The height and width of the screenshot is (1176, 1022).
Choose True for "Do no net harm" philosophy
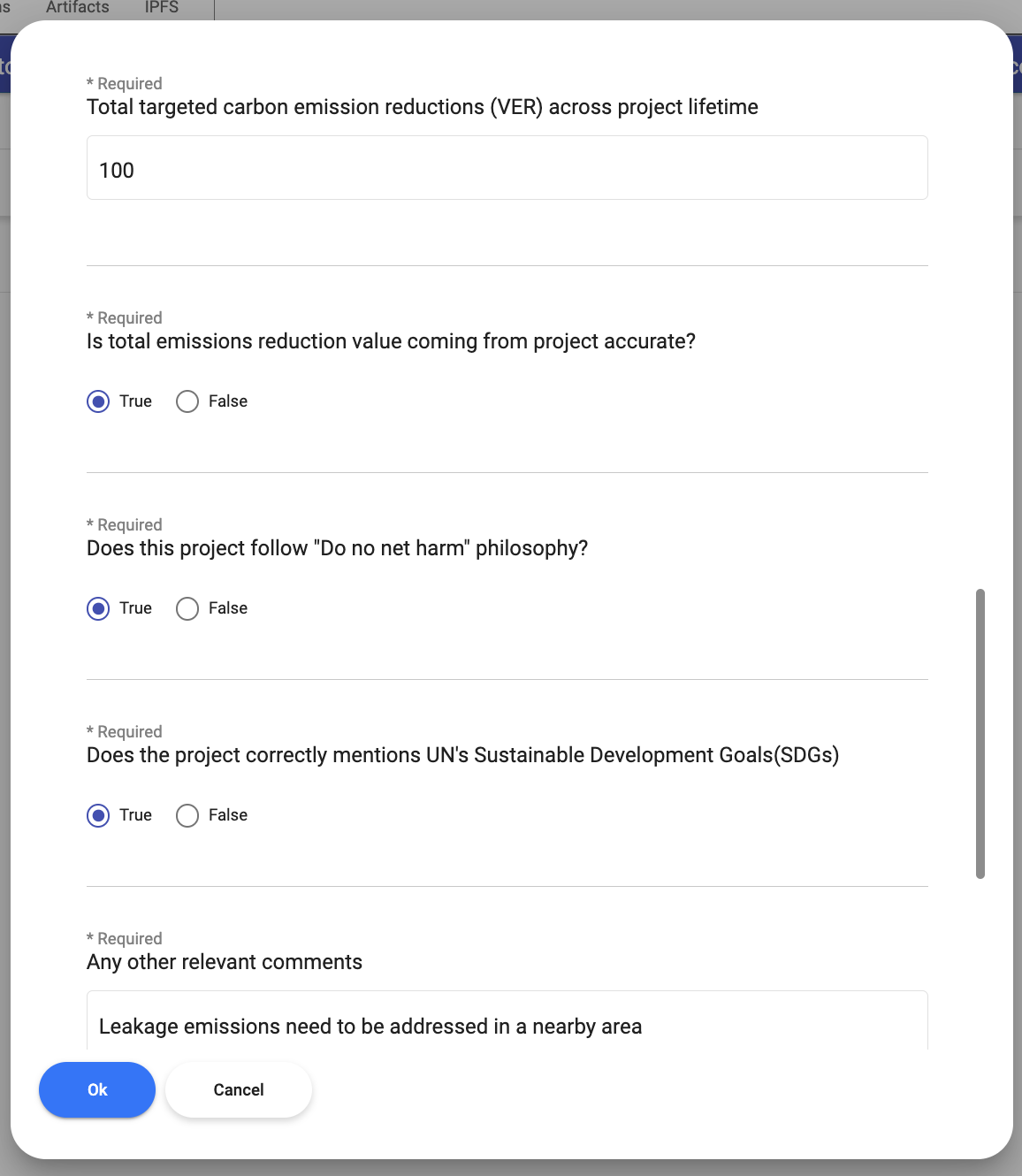[99, 608]
